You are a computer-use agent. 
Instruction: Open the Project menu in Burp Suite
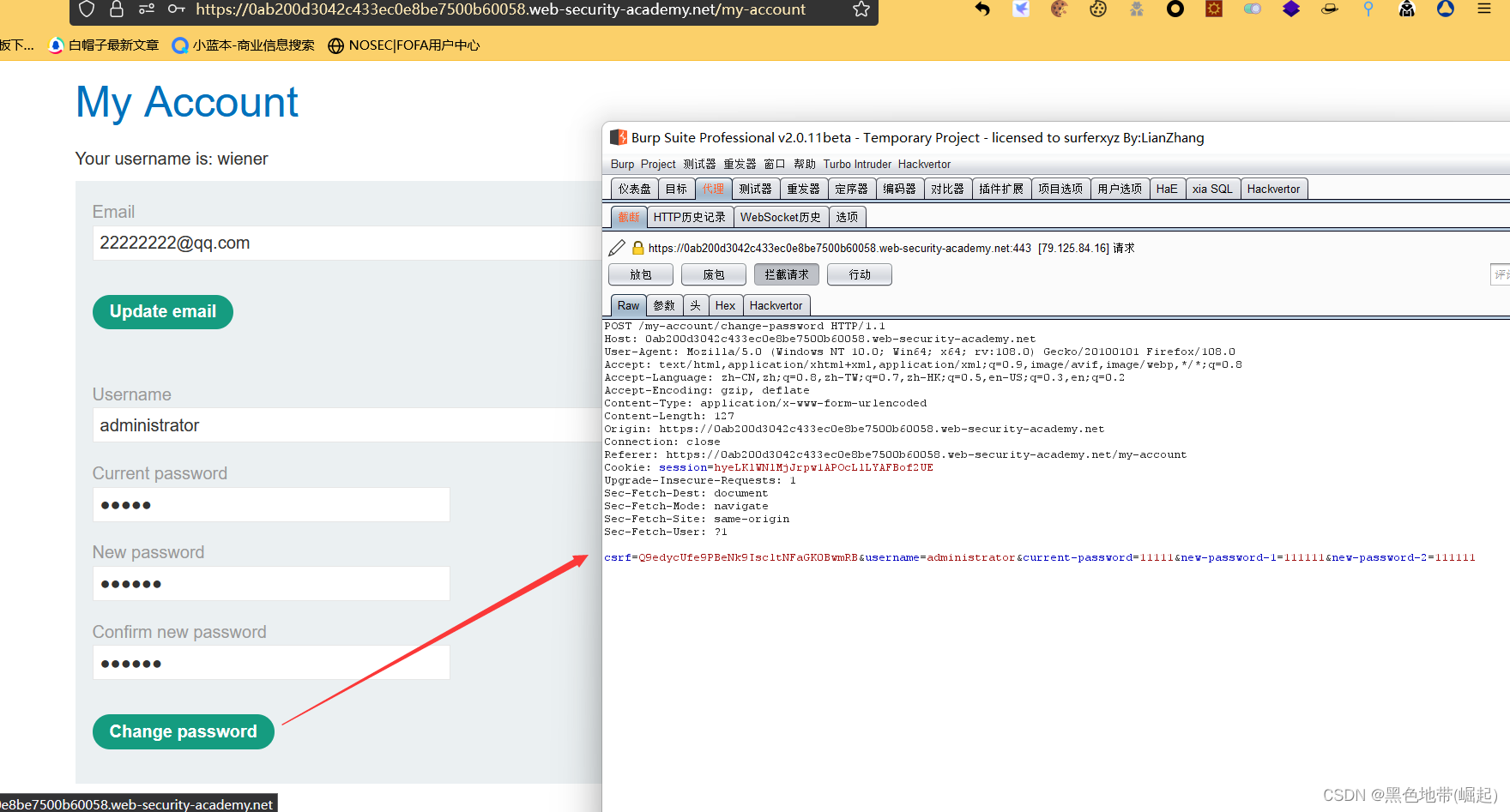pyautogui.click(x=658, y=164)
